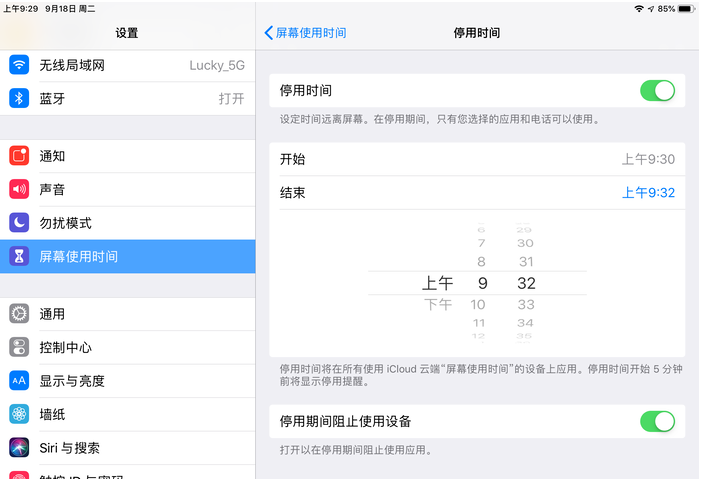The height and width of the screenshot is (479, 702).
Task: Go back to 屏幕使用时间
Action: coord(305,33)
